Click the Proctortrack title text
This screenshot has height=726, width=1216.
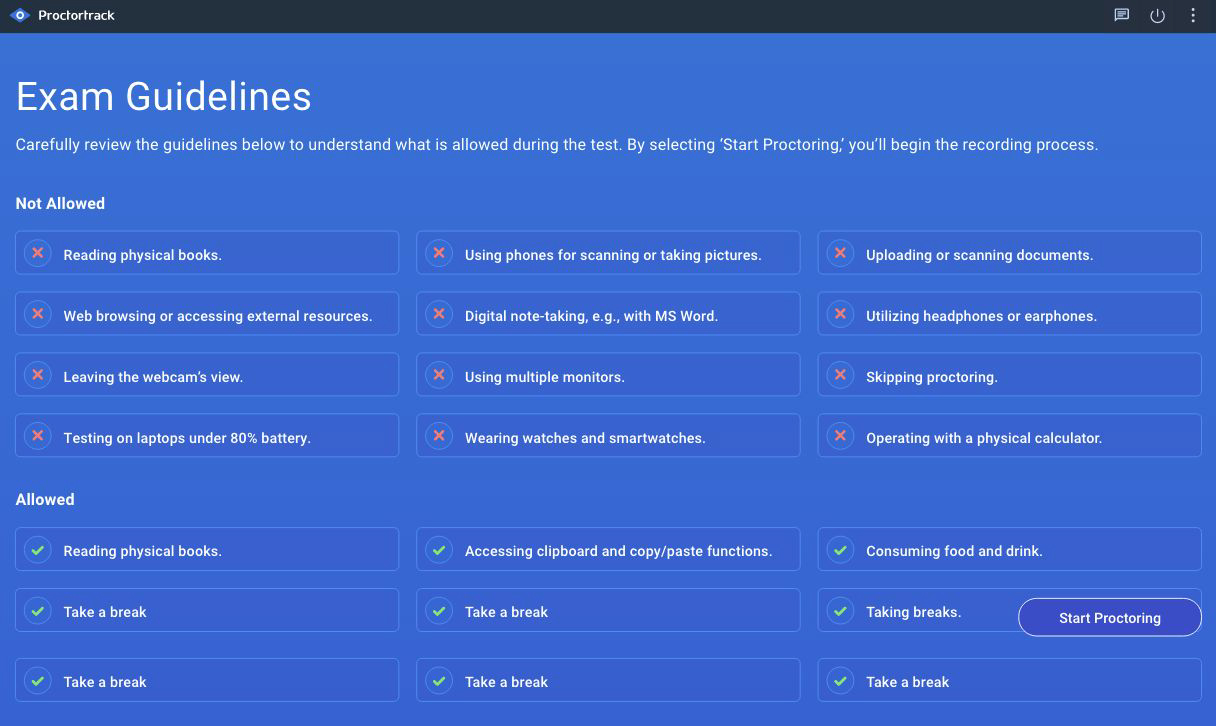tap(76, 15)
